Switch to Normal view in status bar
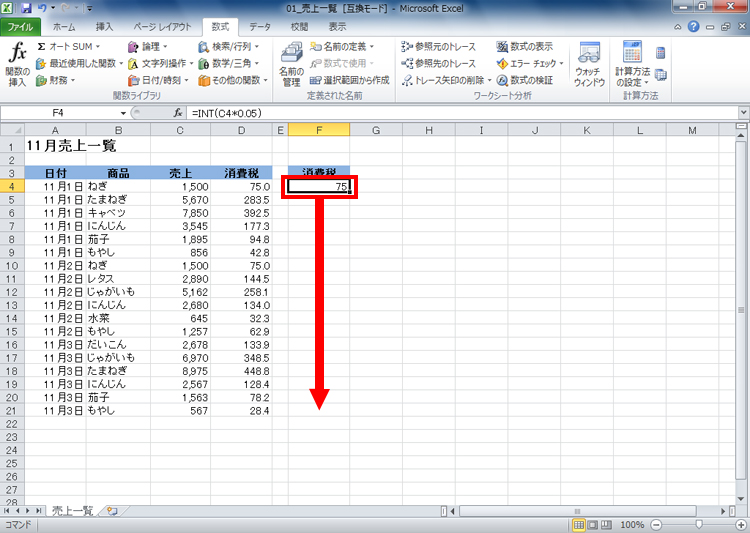Screen dimensions: 750x533 coord(579,525)
